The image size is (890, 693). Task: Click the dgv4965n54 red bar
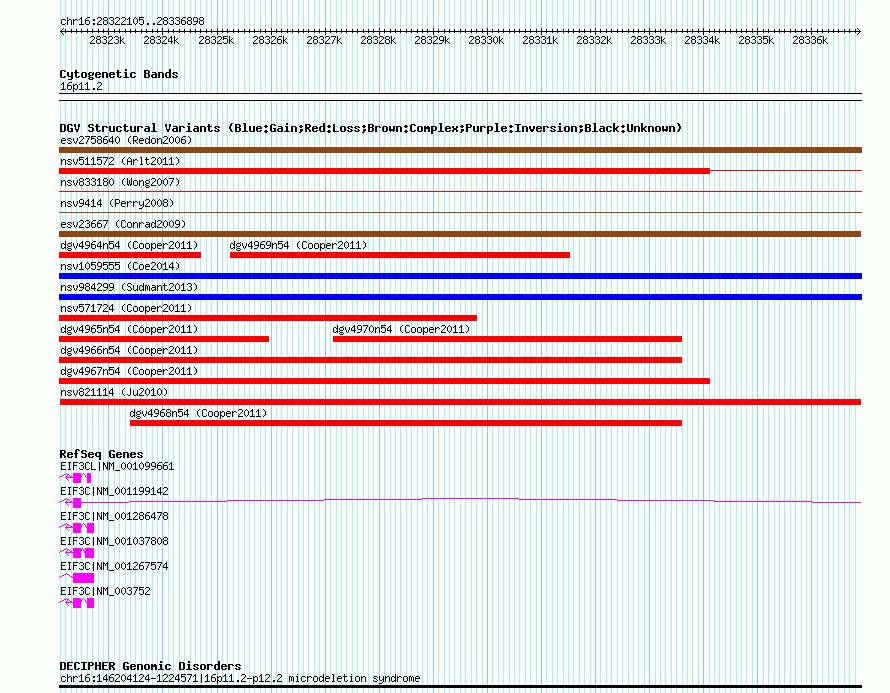[164, 339]
